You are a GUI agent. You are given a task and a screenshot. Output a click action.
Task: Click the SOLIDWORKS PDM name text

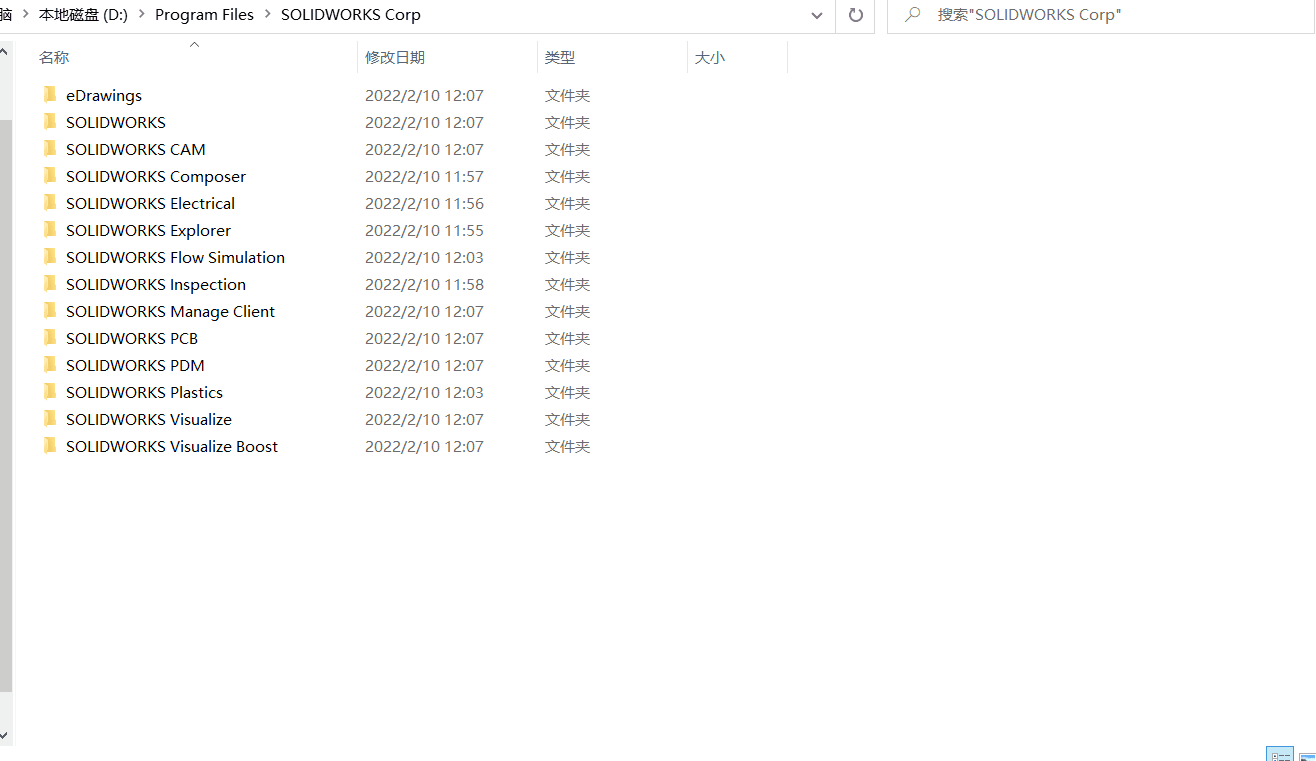click(135, 366)
